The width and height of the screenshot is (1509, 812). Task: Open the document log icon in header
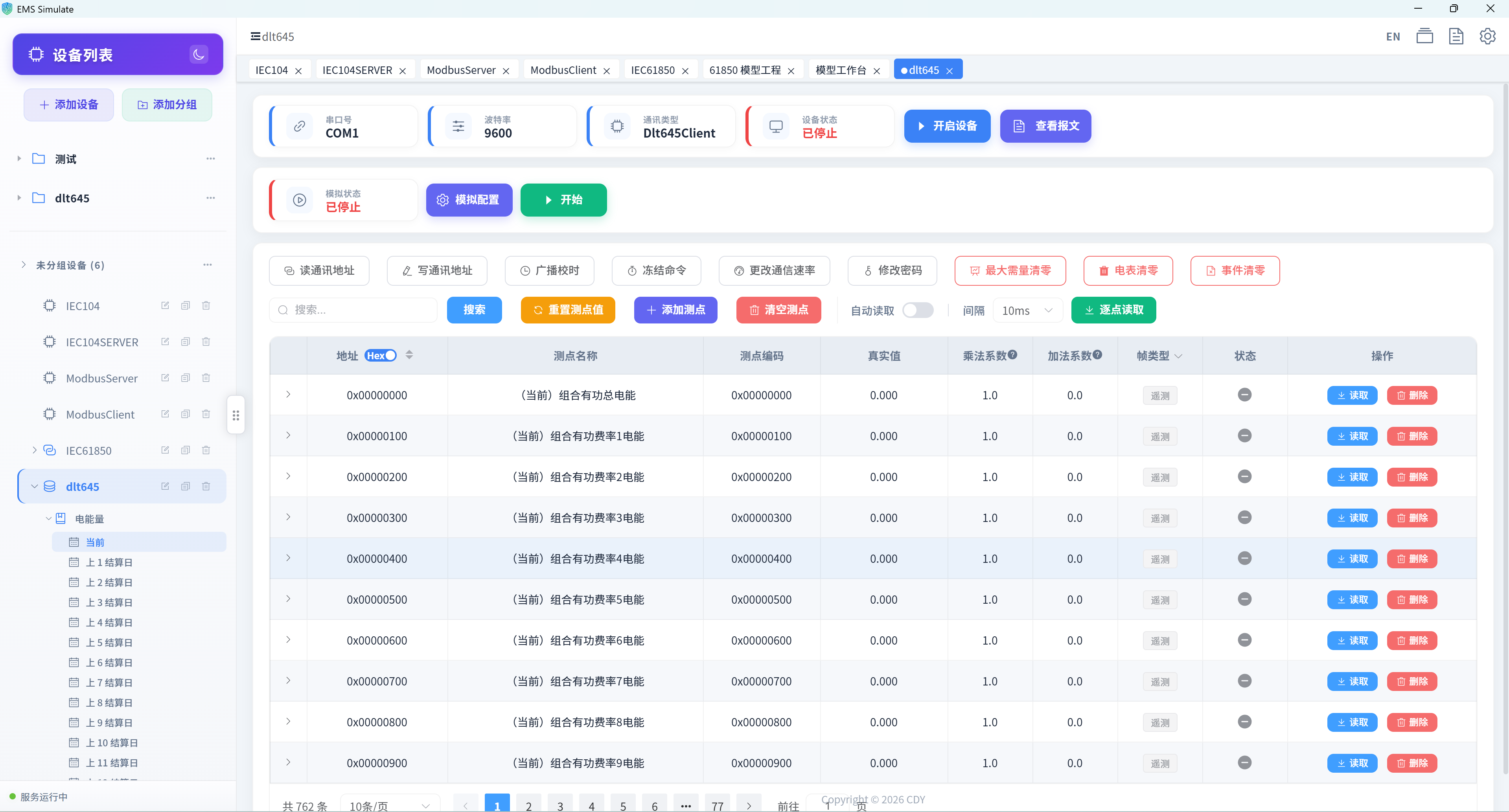tap(1456, 36)
